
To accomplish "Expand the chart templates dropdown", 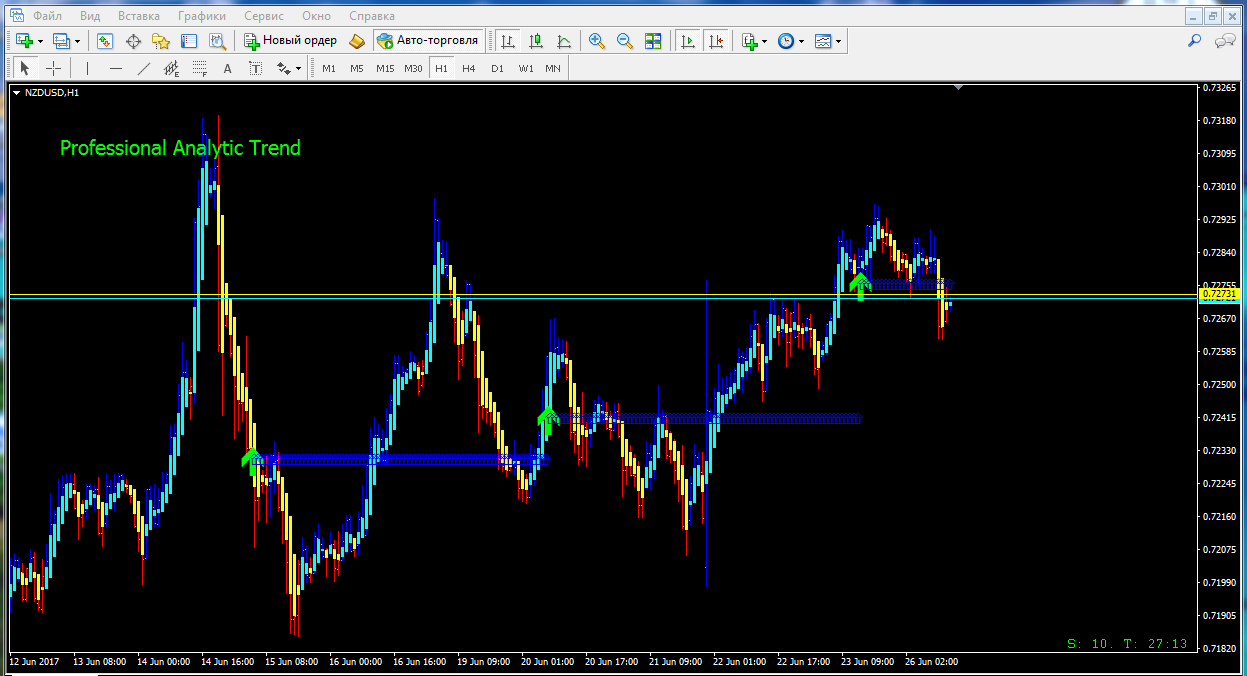I will tap(838, 41).
